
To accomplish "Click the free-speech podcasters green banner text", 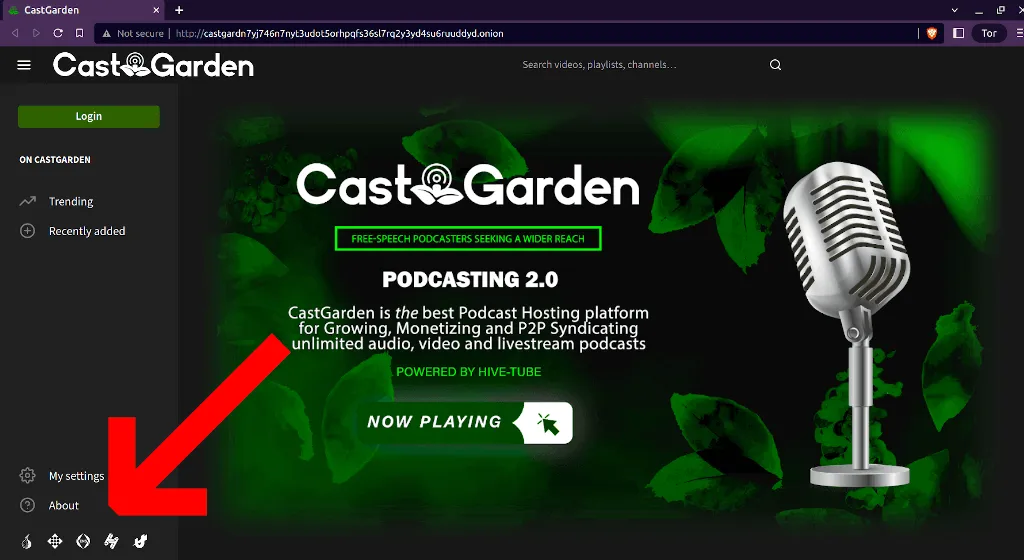I will [468, 239].
